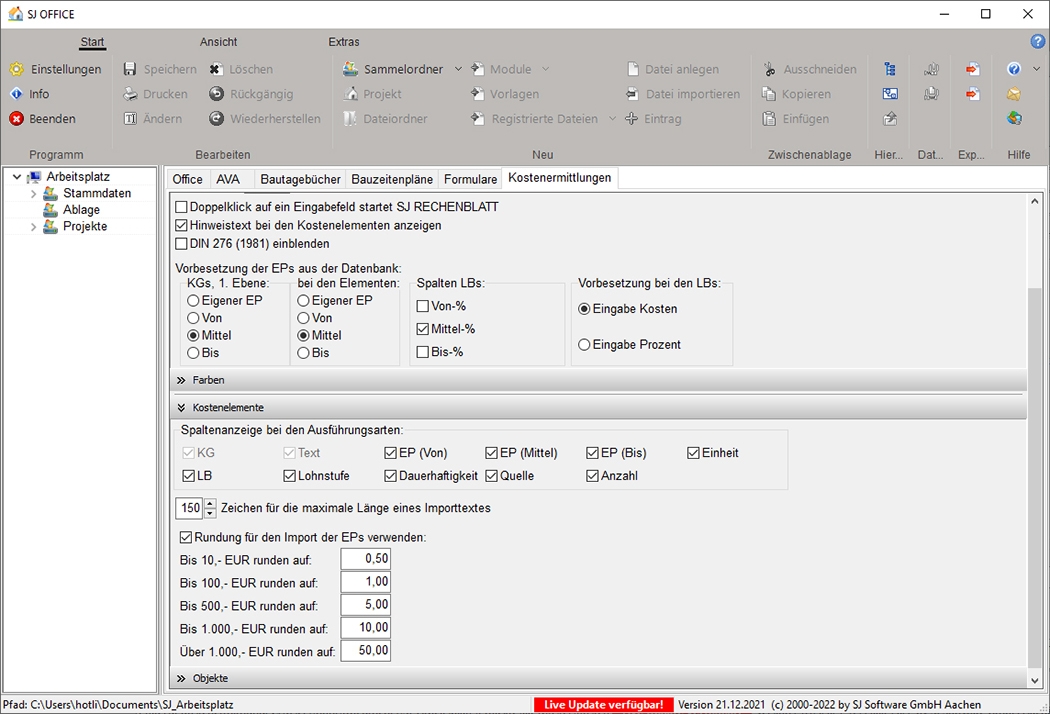Click the red Beenden exit icon
Viewport: 1050px width, 714px height.
(17, 119)
